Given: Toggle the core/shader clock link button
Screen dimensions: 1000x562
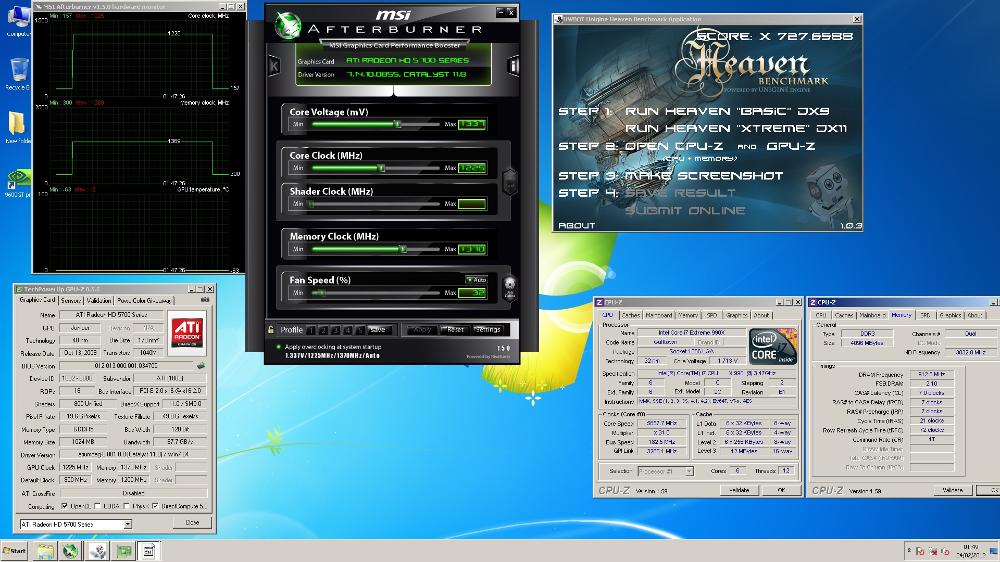Looking at the screenshot, I should click(x=510, y=181).
